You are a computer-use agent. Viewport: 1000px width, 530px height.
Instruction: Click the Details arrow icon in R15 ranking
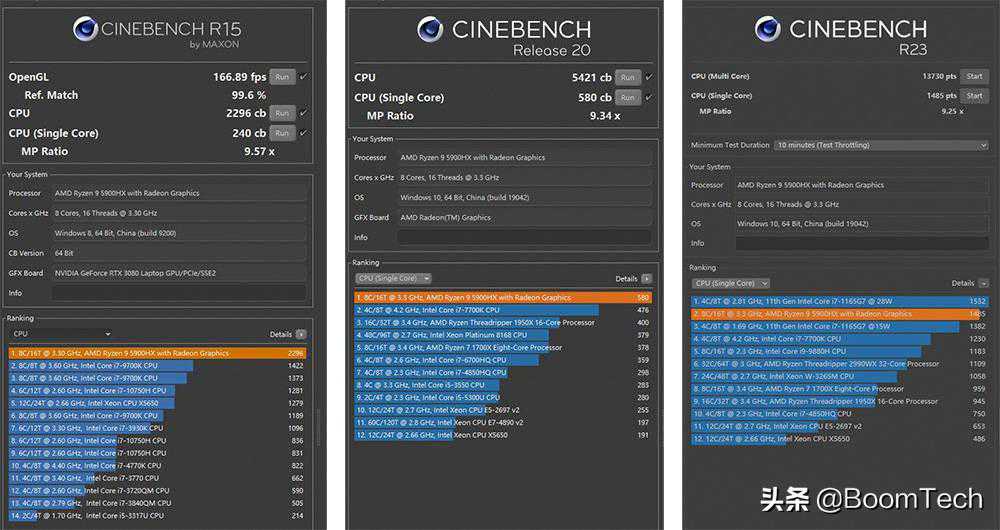click(x=301, y=334)
